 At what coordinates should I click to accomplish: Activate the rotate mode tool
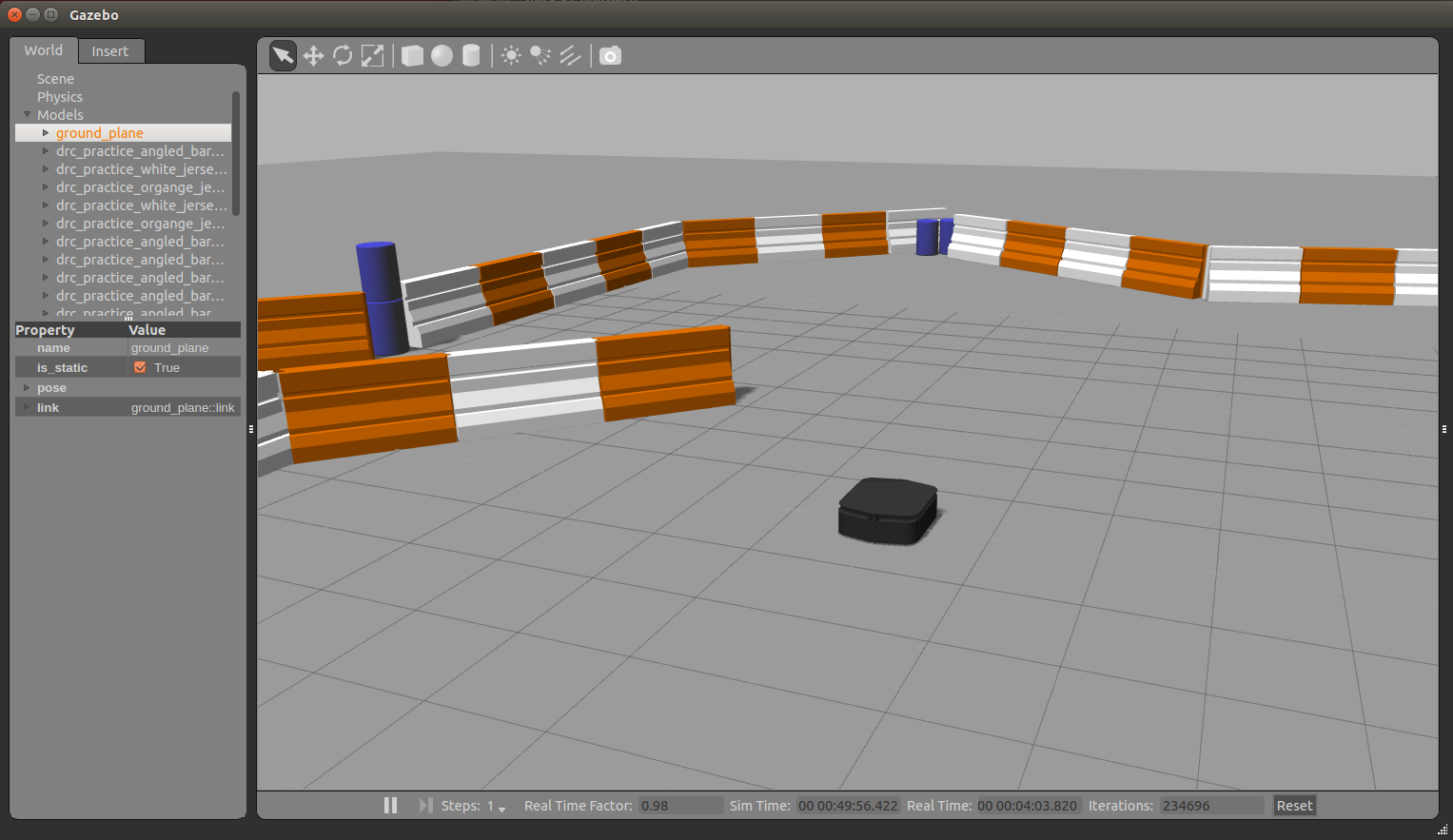343,56
